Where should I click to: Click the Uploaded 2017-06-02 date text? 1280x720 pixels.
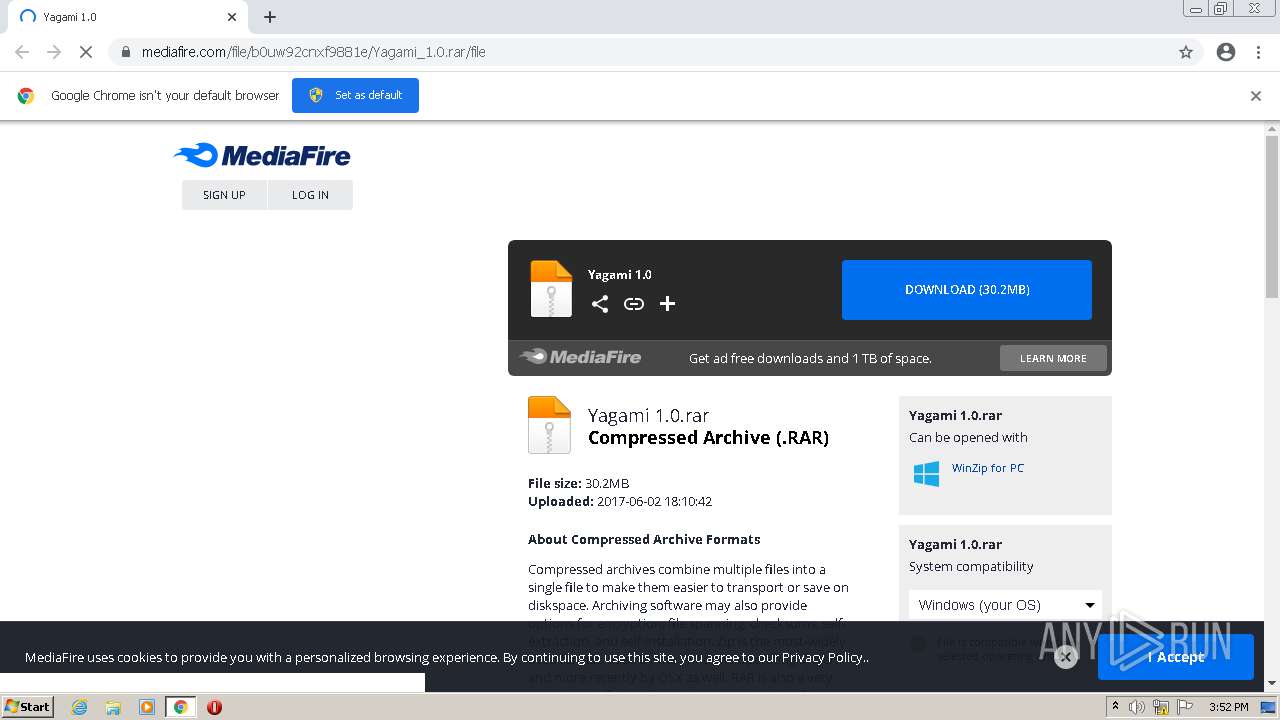point(620,501)
